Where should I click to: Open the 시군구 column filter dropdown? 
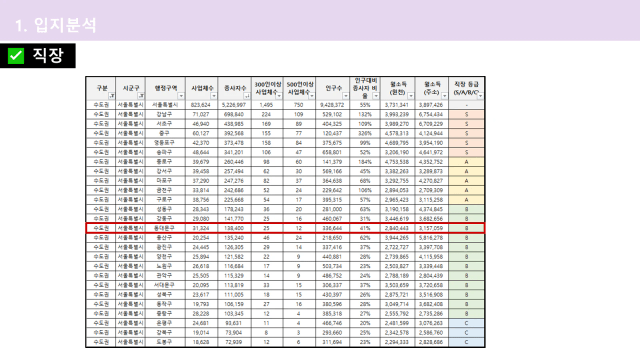pyautogui.click(x=141, y=96)
